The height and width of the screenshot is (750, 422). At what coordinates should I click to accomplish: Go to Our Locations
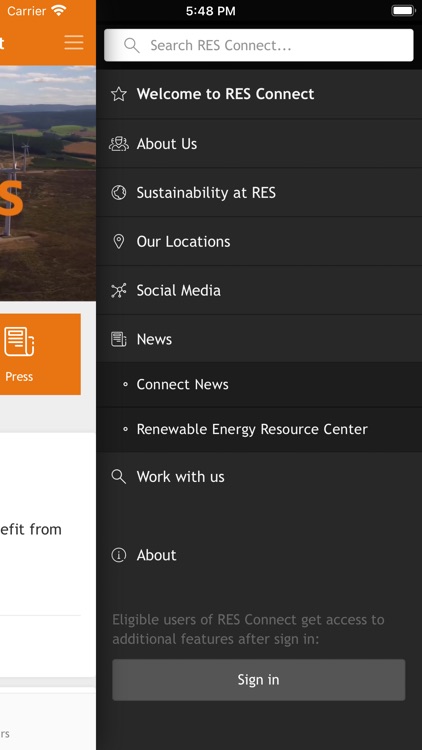click(x=259, y=242)
